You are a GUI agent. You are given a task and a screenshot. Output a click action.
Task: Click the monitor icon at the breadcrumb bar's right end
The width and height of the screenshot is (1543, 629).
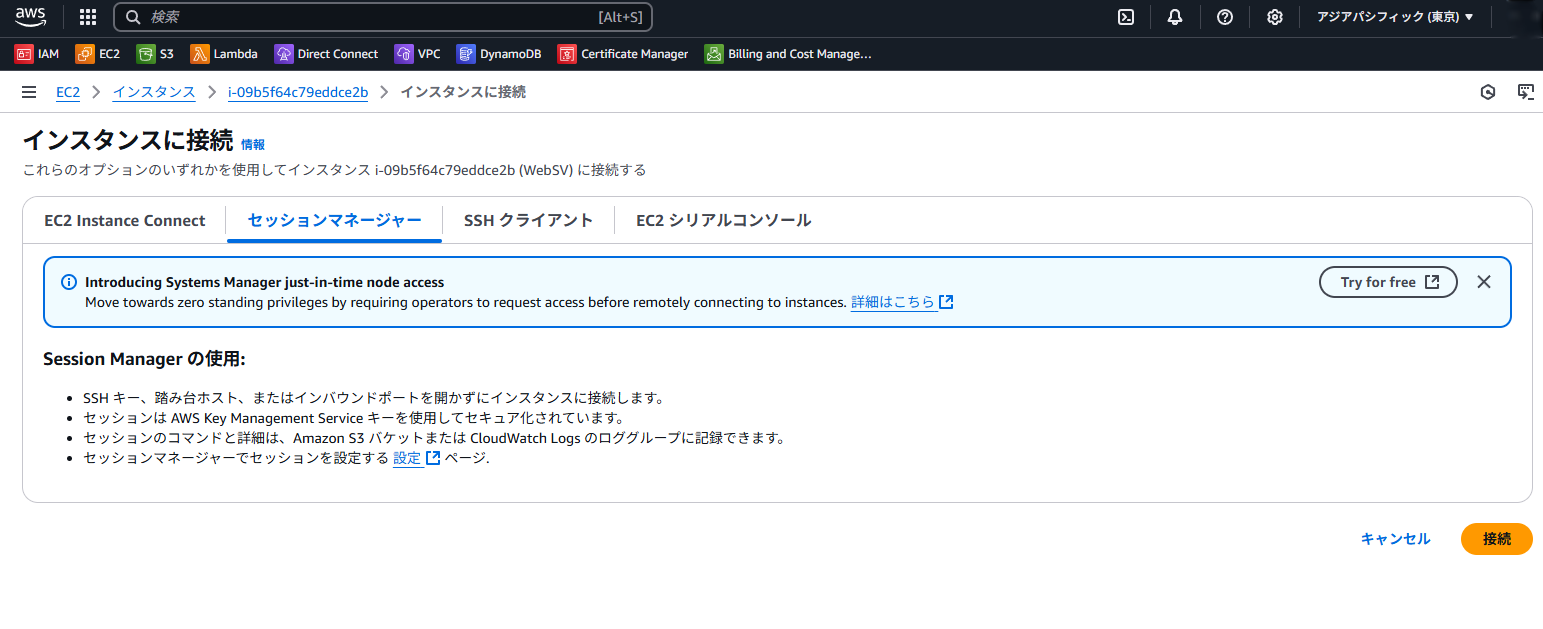click(x=1526, y=92)
